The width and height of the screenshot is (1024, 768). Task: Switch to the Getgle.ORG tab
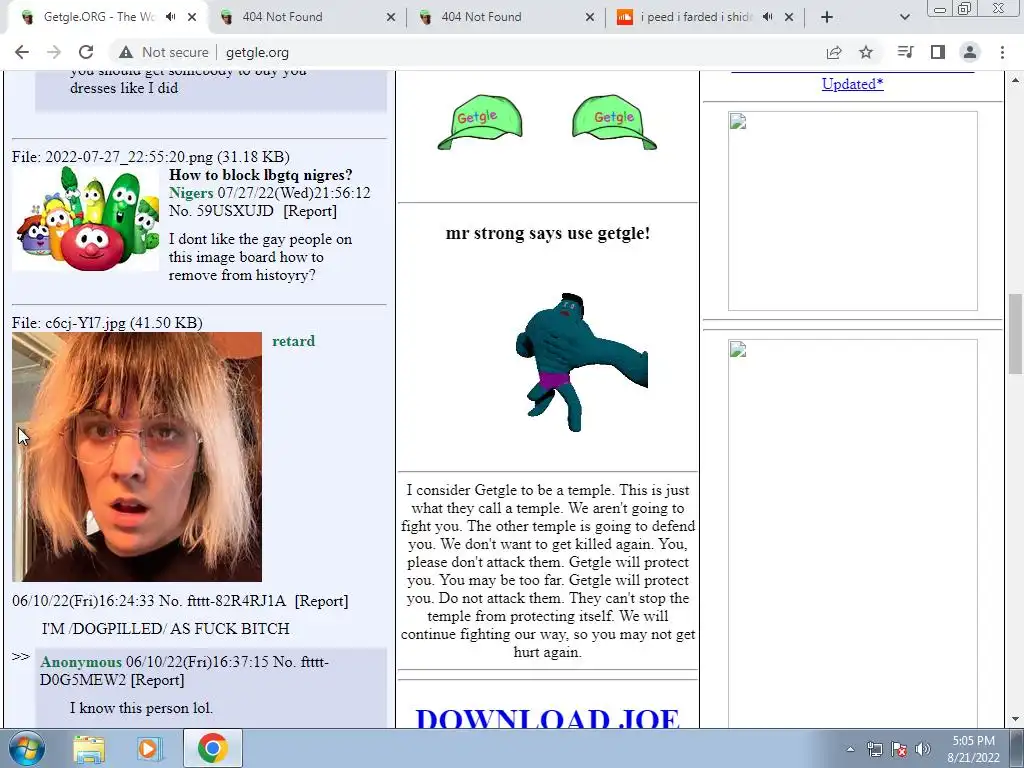98,17
